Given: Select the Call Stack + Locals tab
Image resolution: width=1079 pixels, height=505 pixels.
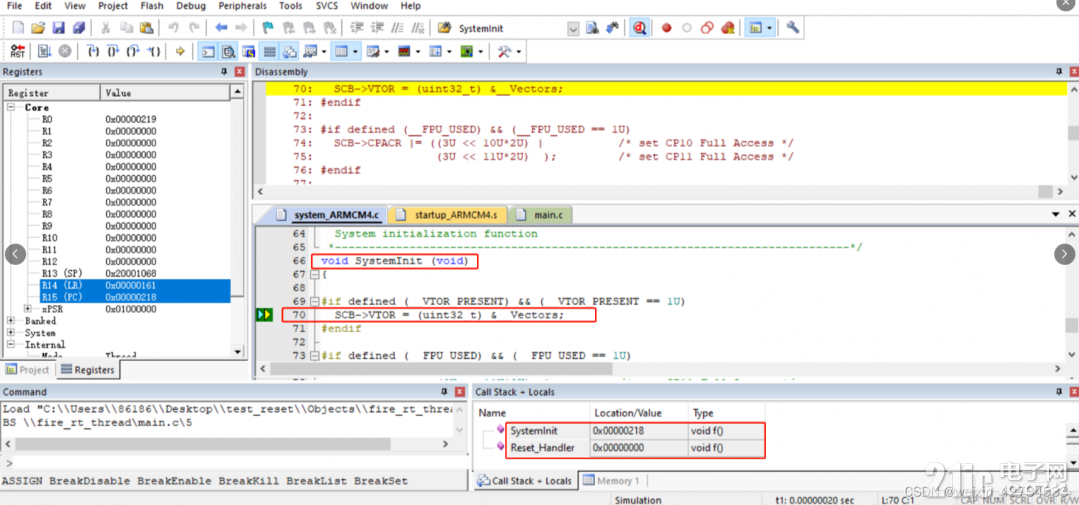Looking at the screenshot, I should (524, 481).
